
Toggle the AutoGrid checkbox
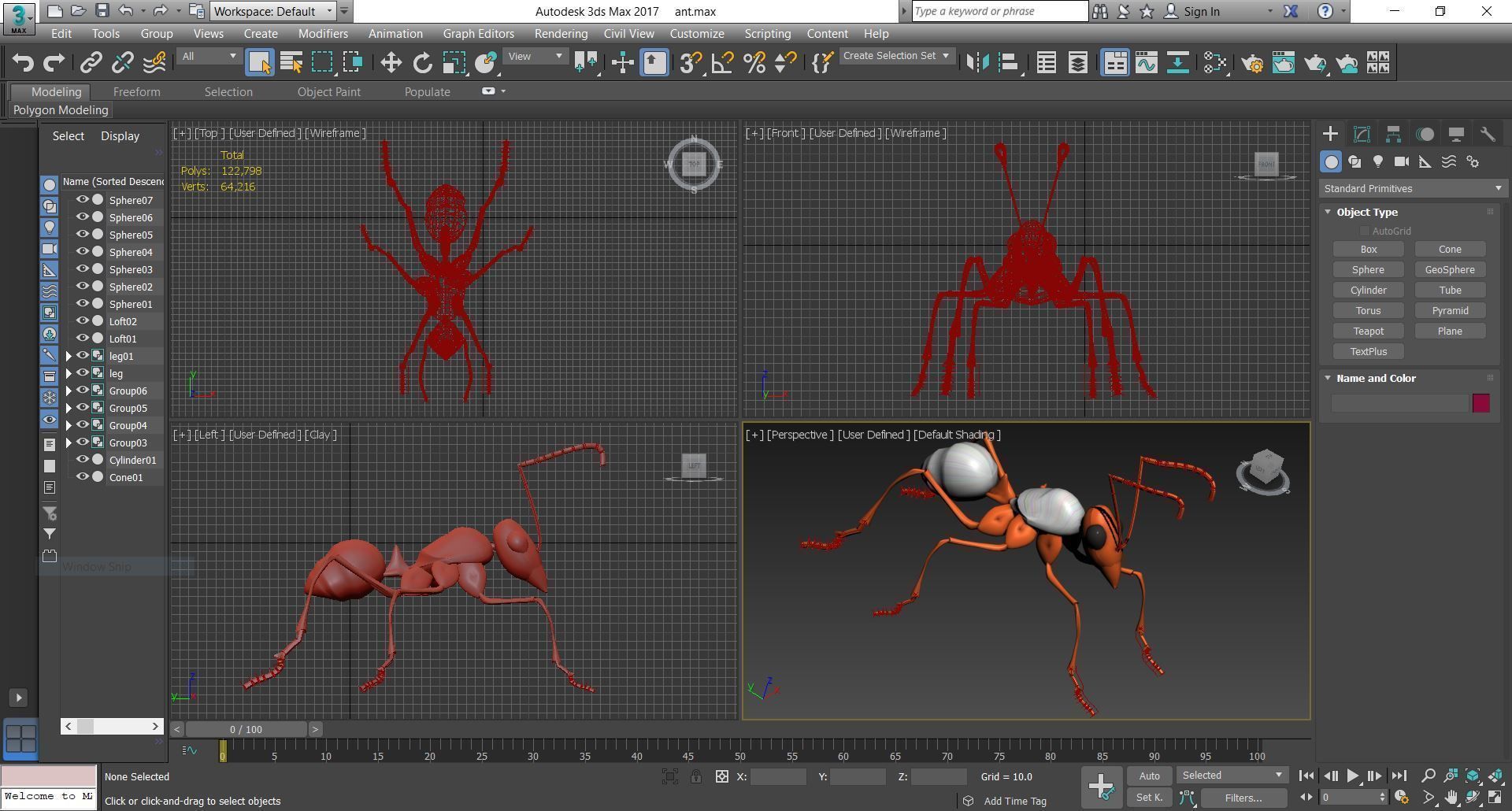1364,231
